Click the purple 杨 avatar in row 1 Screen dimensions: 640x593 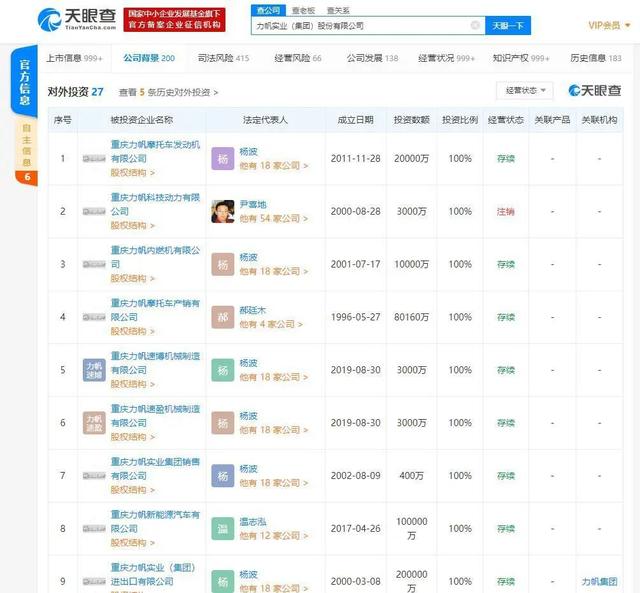pos(223,158)
